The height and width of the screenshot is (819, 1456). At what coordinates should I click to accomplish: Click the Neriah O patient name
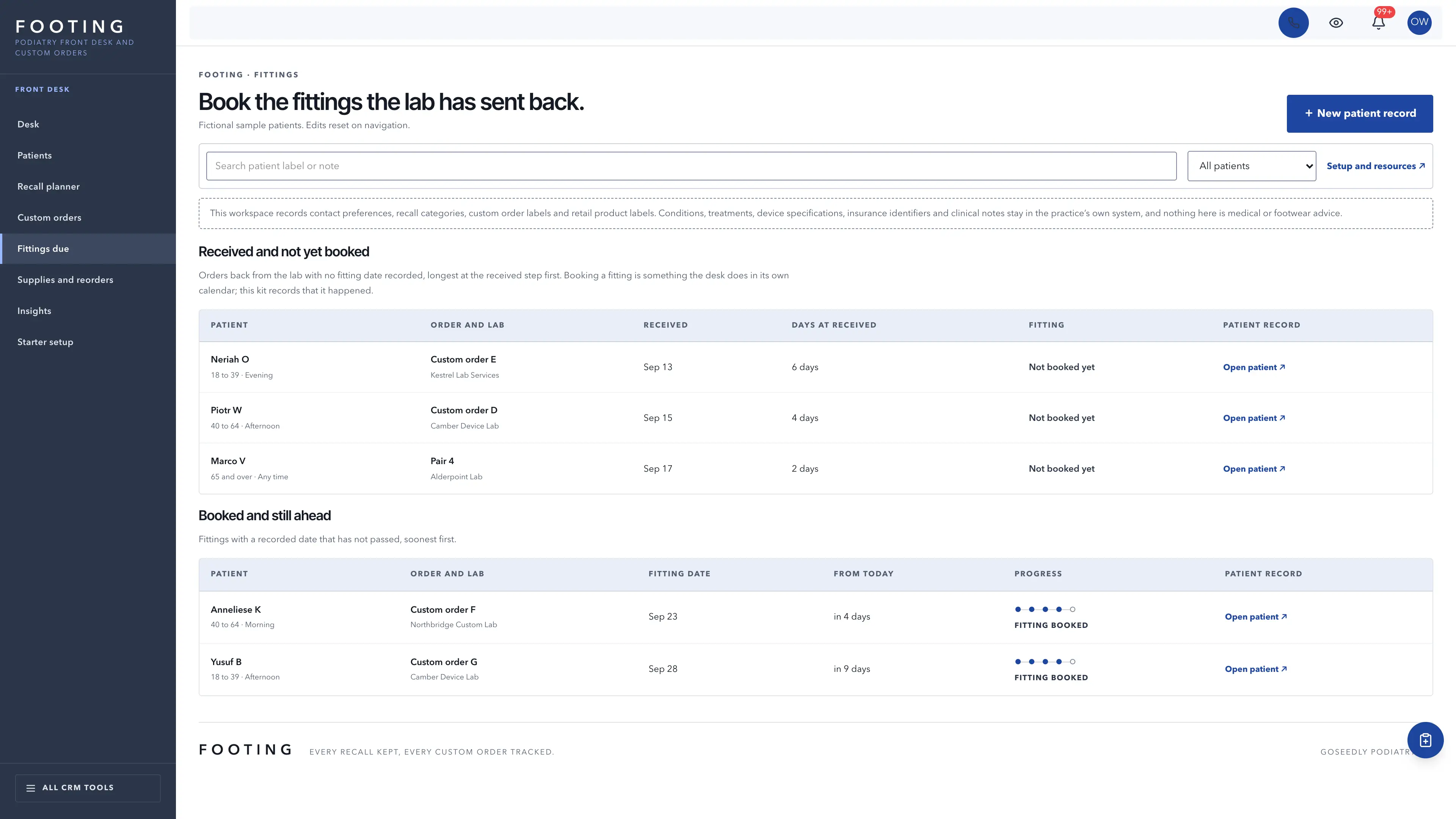click(229, 359)
